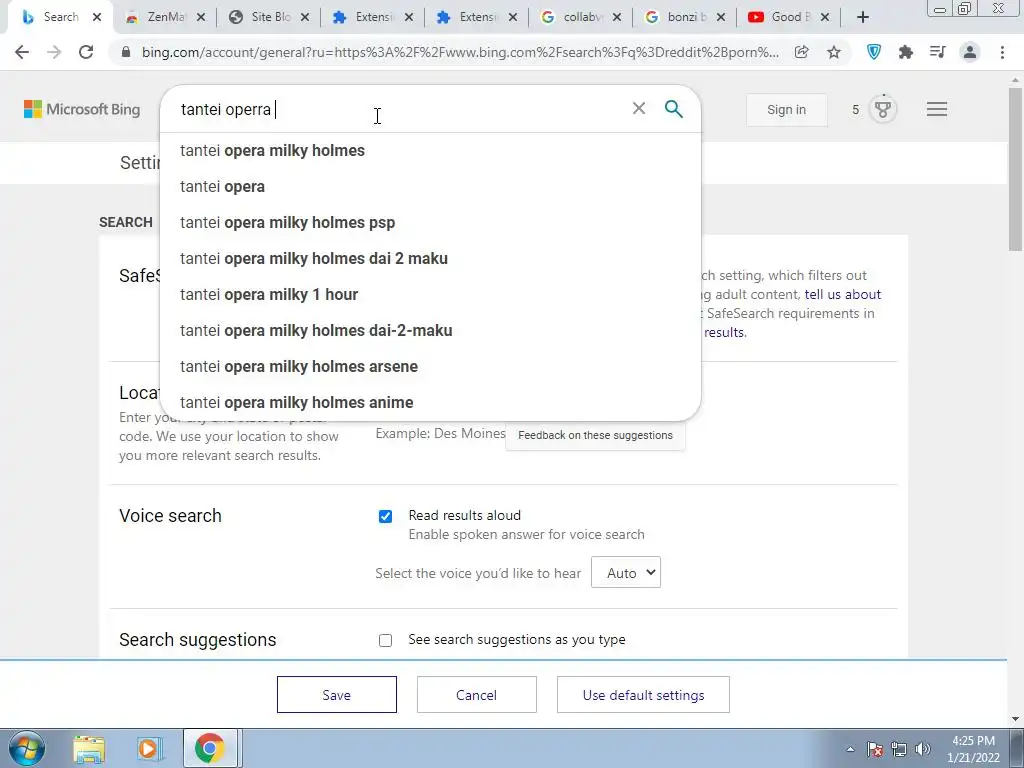This screenshot has width=1024, height=768.
Task: Click the browser Forward arrow
Action: [54, 52]
